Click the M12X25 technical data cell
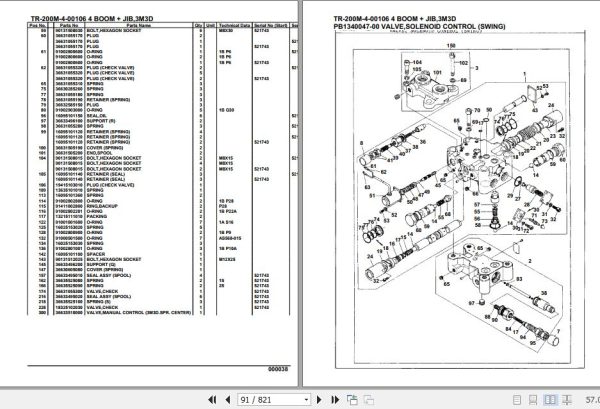 (x=227, y=259)
